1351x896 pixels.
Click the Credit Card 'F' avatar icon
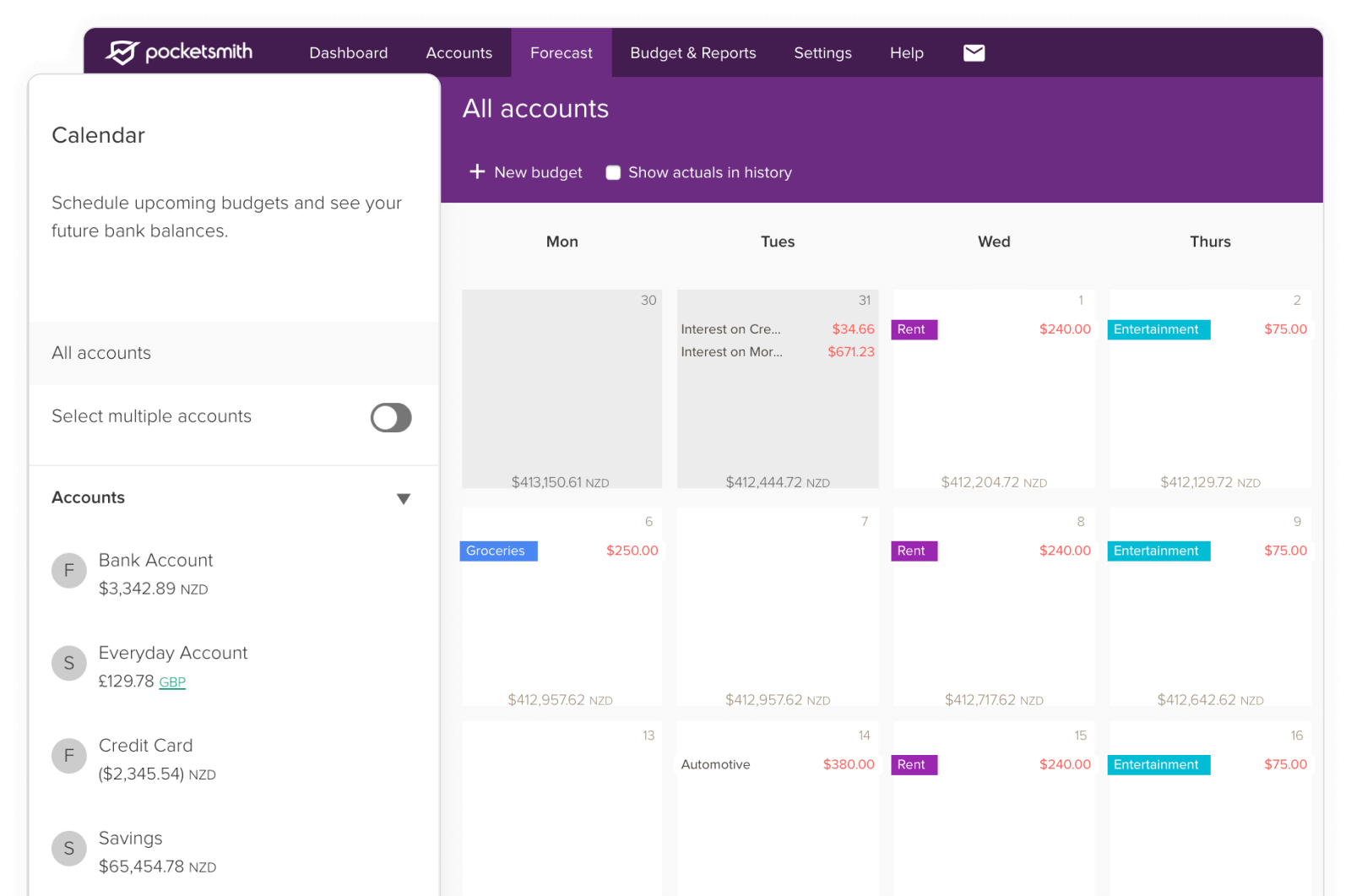(69, 756)
